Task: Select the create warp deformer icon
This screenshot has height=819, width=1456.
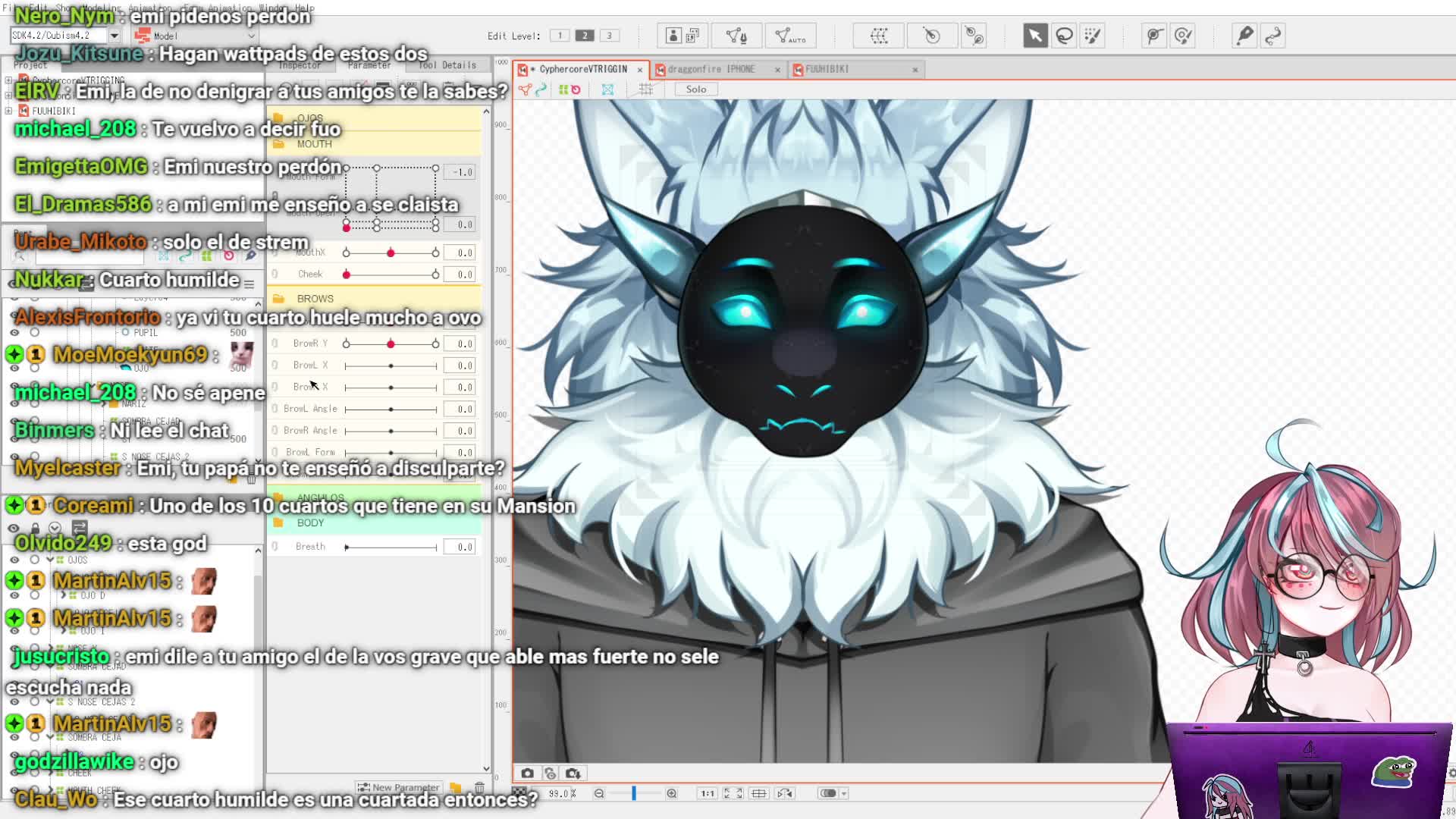Action: coord(879,36)
